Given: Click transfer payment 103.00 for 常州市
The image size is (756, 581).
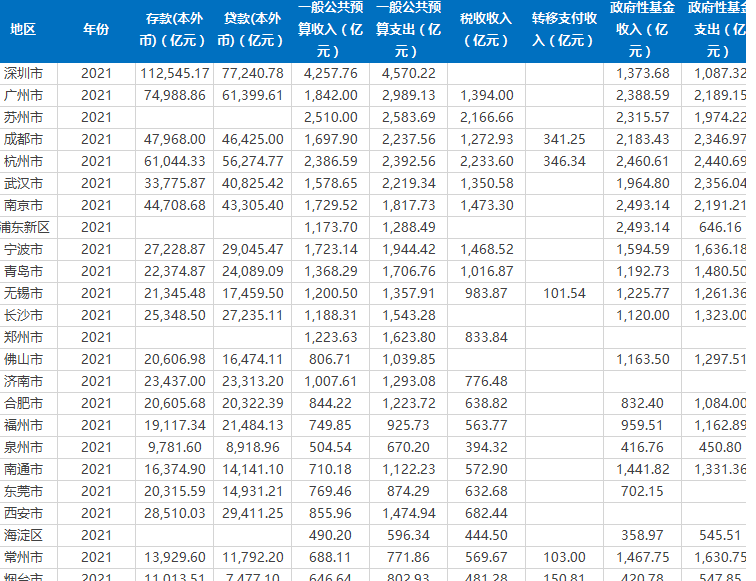Looking at the screenshot, I should pos(564,558).
